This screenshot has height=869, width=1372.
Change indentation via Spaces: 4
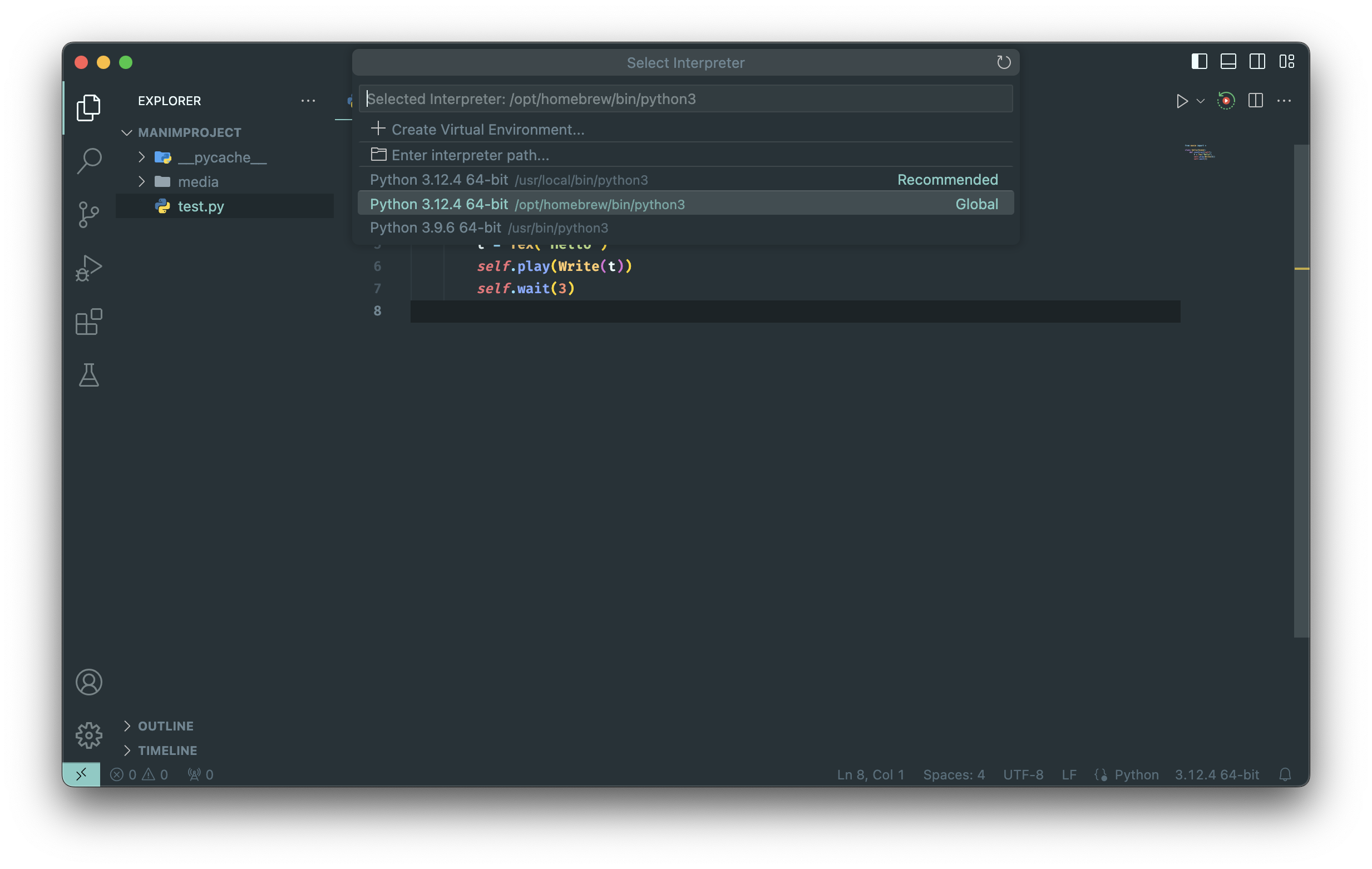[954, 774]
